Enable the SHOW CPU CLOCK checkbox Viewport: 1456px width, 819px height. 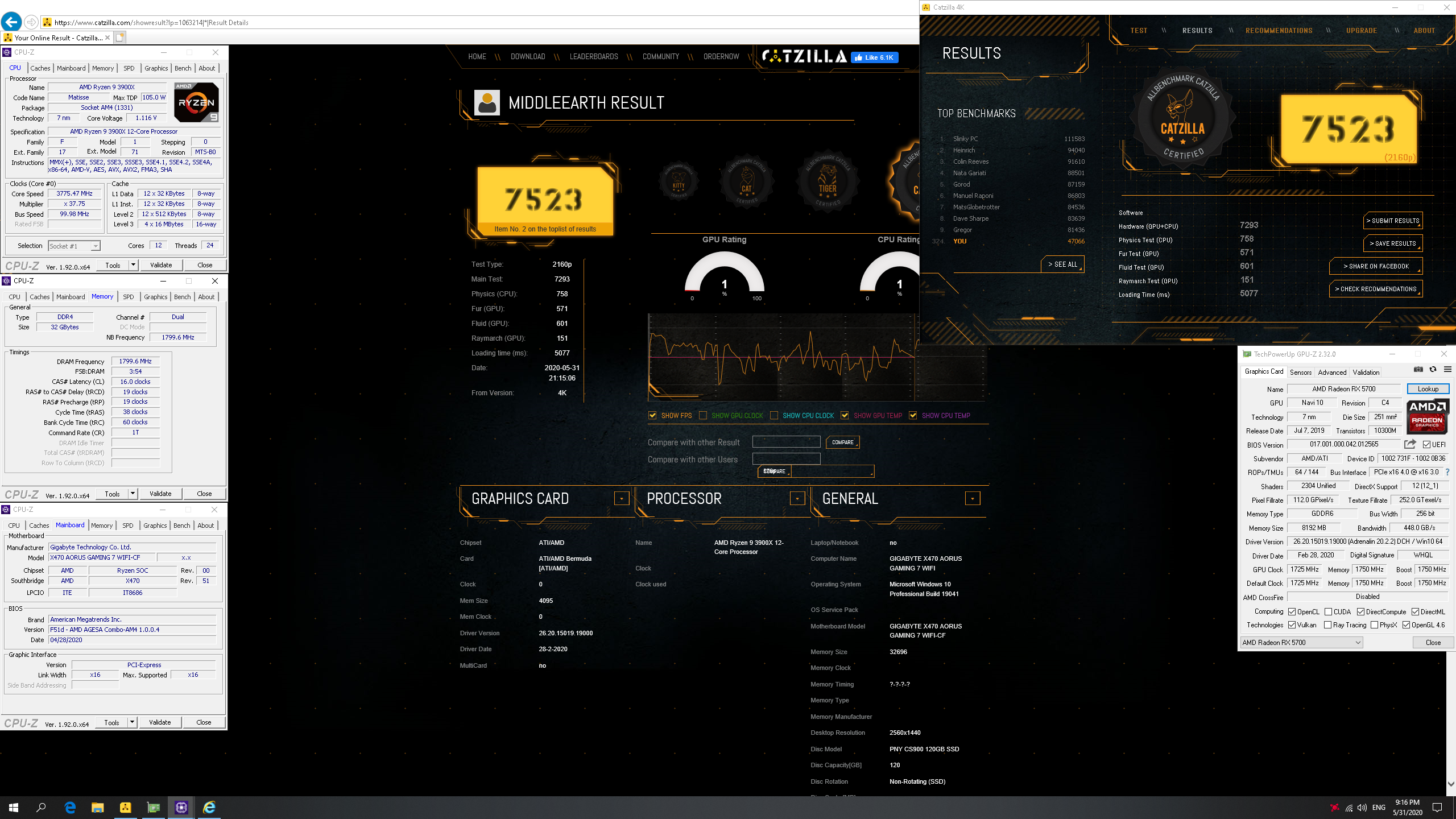point(774,415)
